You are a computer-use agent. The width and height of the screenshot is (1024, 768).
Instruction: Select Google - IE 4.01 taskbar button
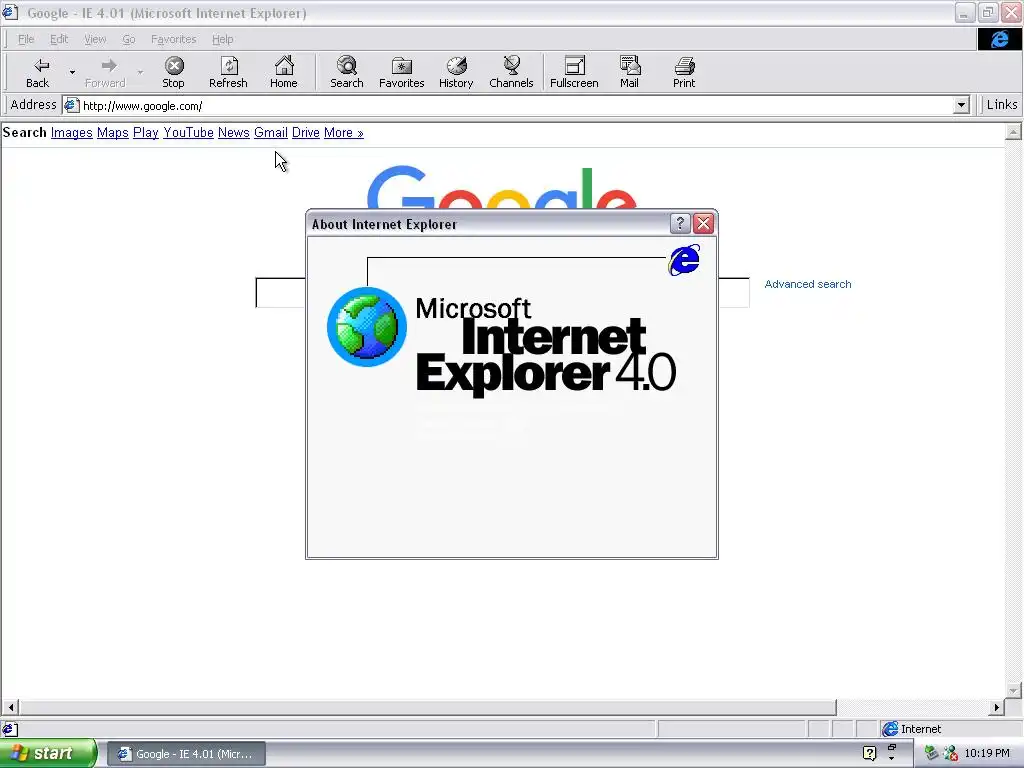pyautogui.click(x=186, y=754)
